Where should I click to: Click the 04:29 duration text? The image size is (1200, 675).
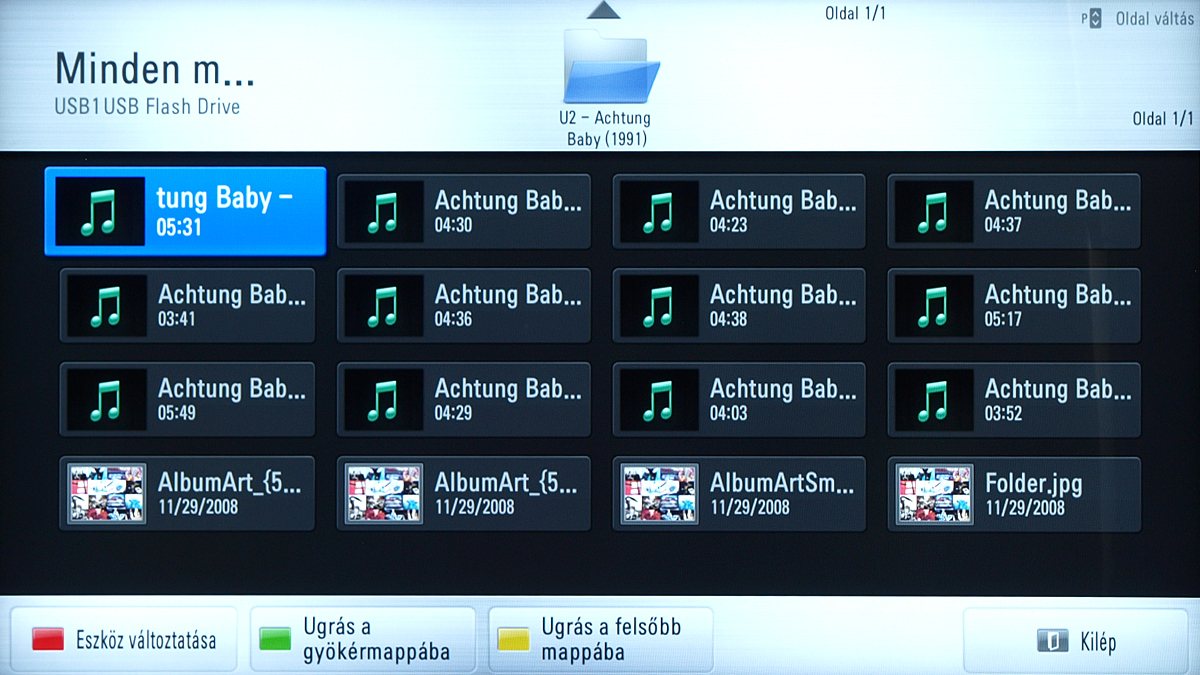pyautogui.click(x=453, y=413)
